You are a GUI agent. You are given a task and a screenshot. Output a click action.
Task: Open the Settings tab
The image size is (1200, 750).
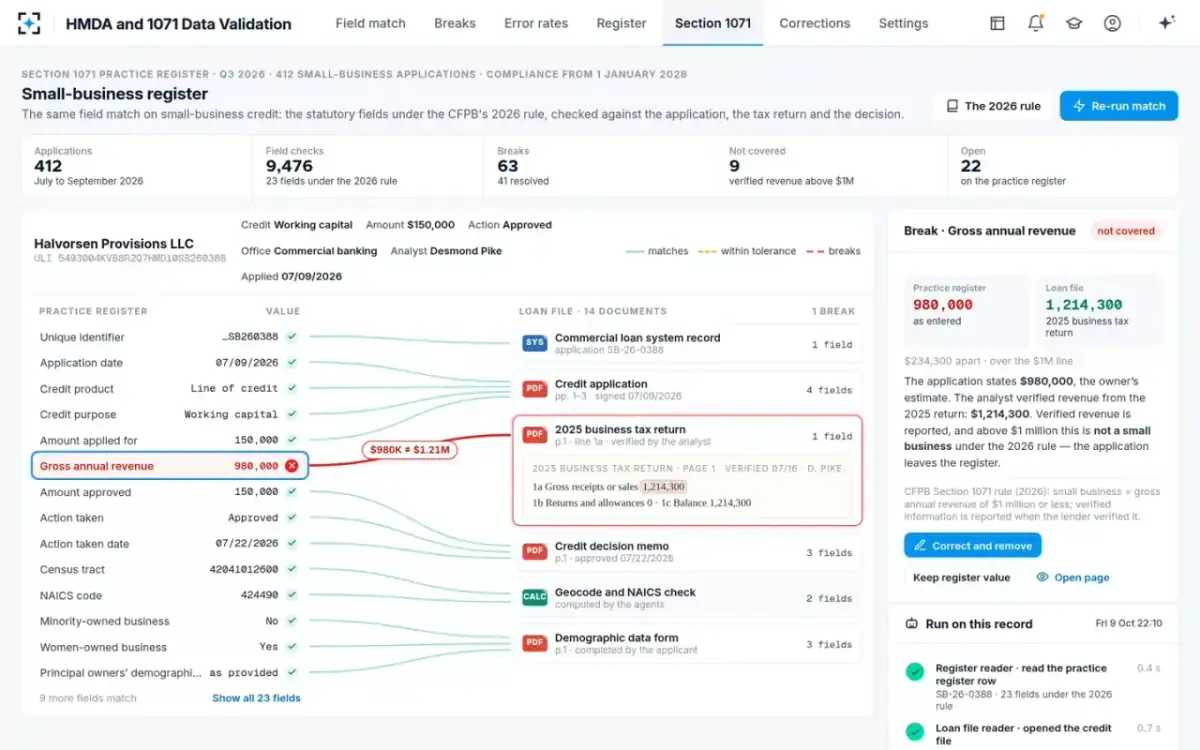(x=903, y=23)
